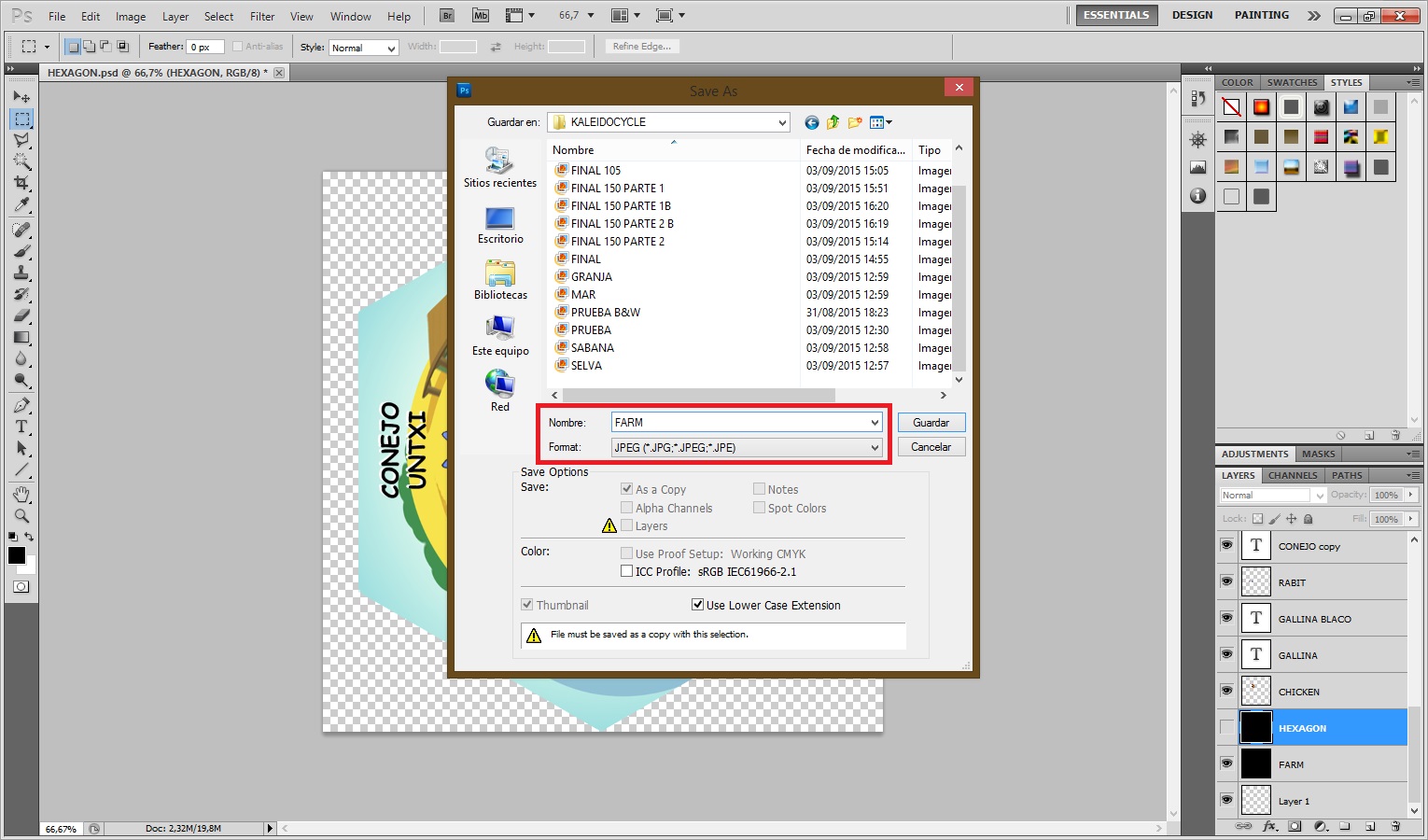Apply the Default Style (None) swatch
The width and height of the screenshot is (1428, 840).
point(1232,107)
